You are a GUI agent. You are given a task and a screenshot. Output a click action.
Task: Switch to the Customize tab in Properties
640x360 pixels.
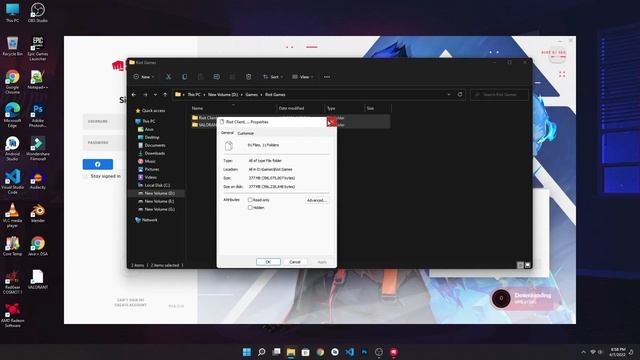[246, 133]
